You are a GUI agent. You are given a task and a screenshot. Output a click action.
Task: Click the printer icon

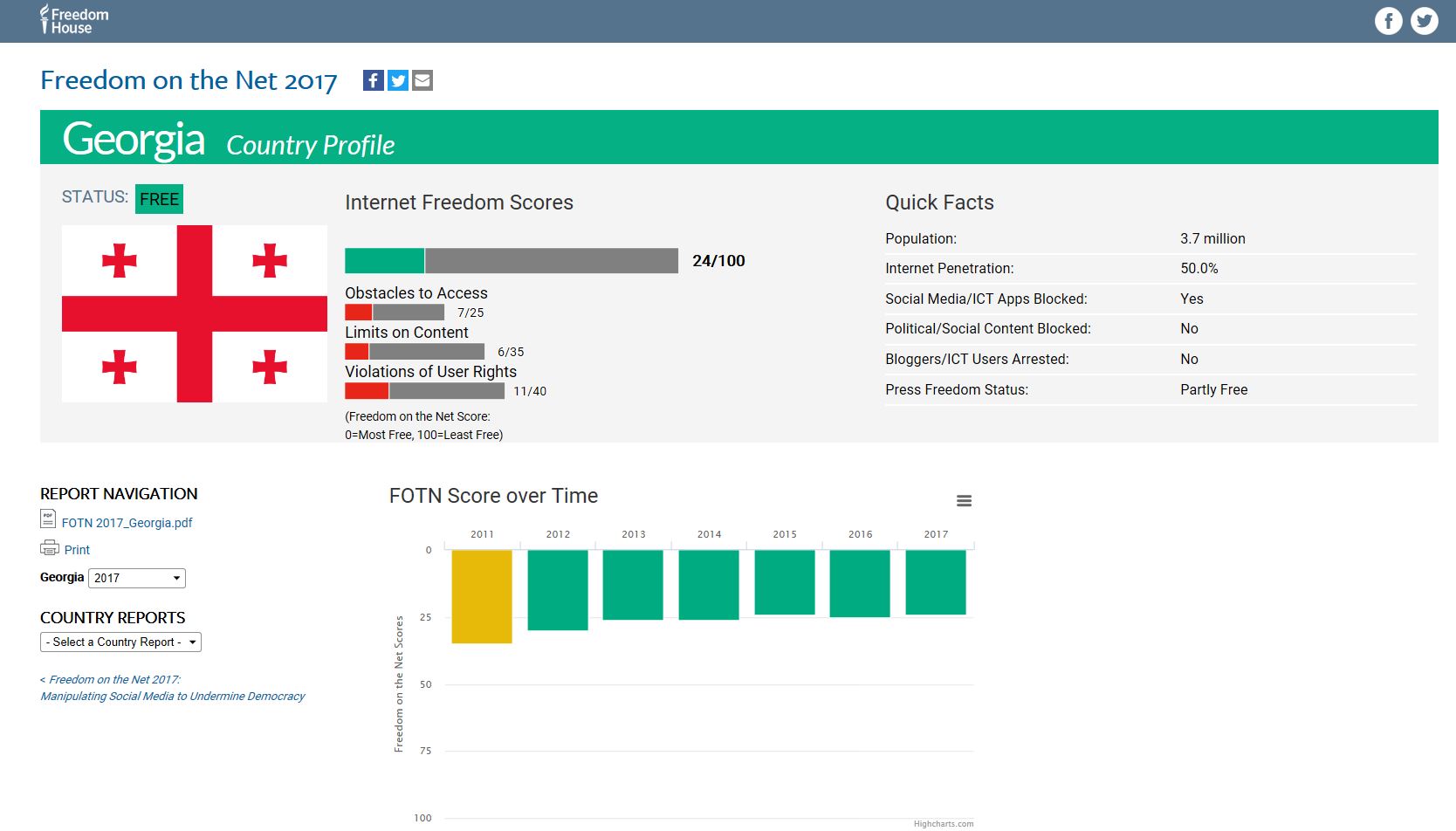coord(50,548)
